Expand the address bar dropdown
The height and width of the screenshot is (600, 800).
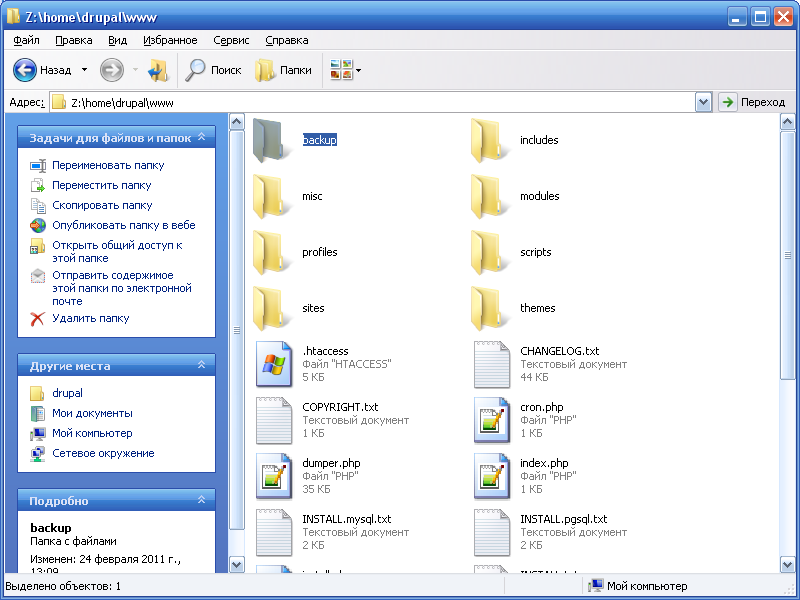tap(703, 103)
